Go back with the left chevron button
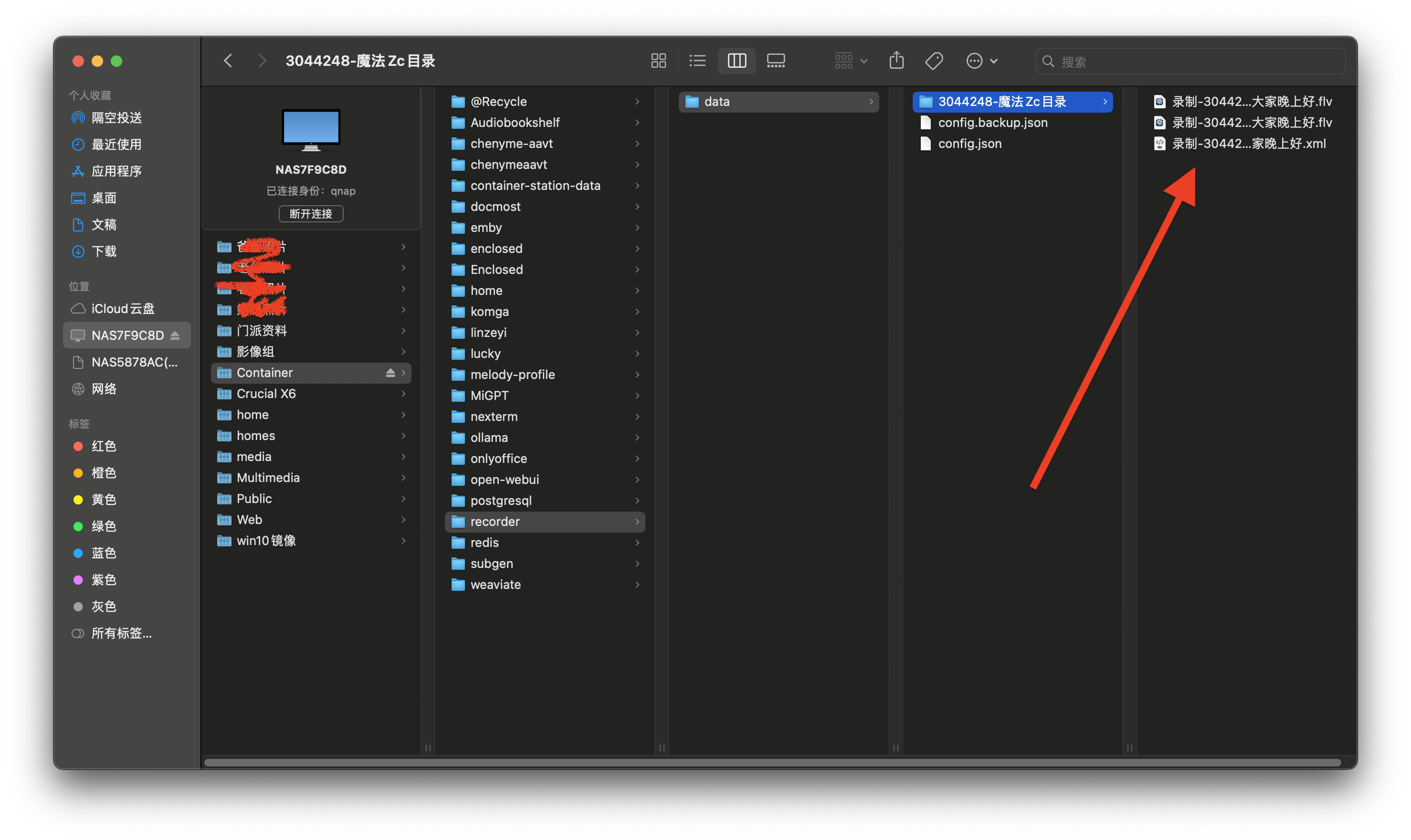Screen dimensions: 1411x840 point(228,61)
